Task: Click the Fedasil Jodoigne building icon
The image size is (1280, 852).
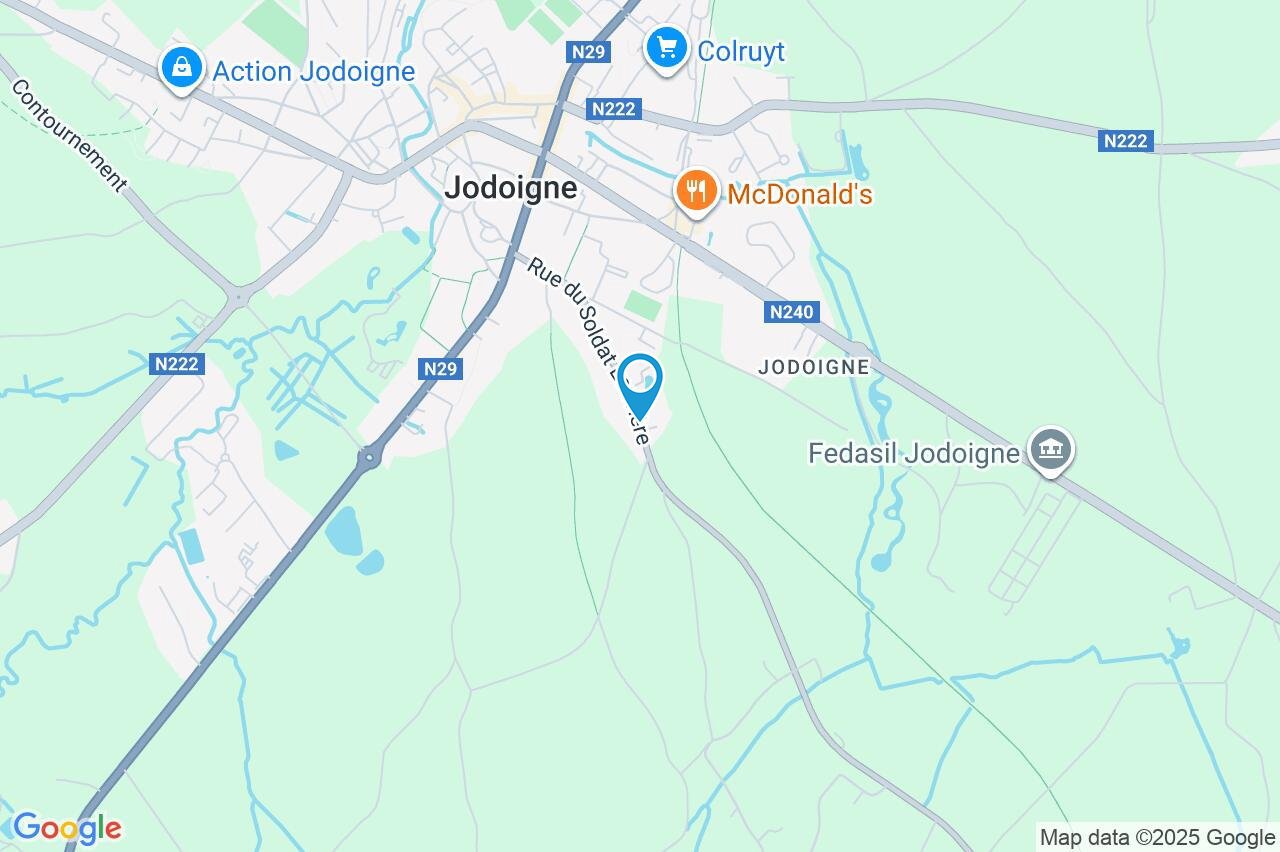Action: tap(1051, 451)
